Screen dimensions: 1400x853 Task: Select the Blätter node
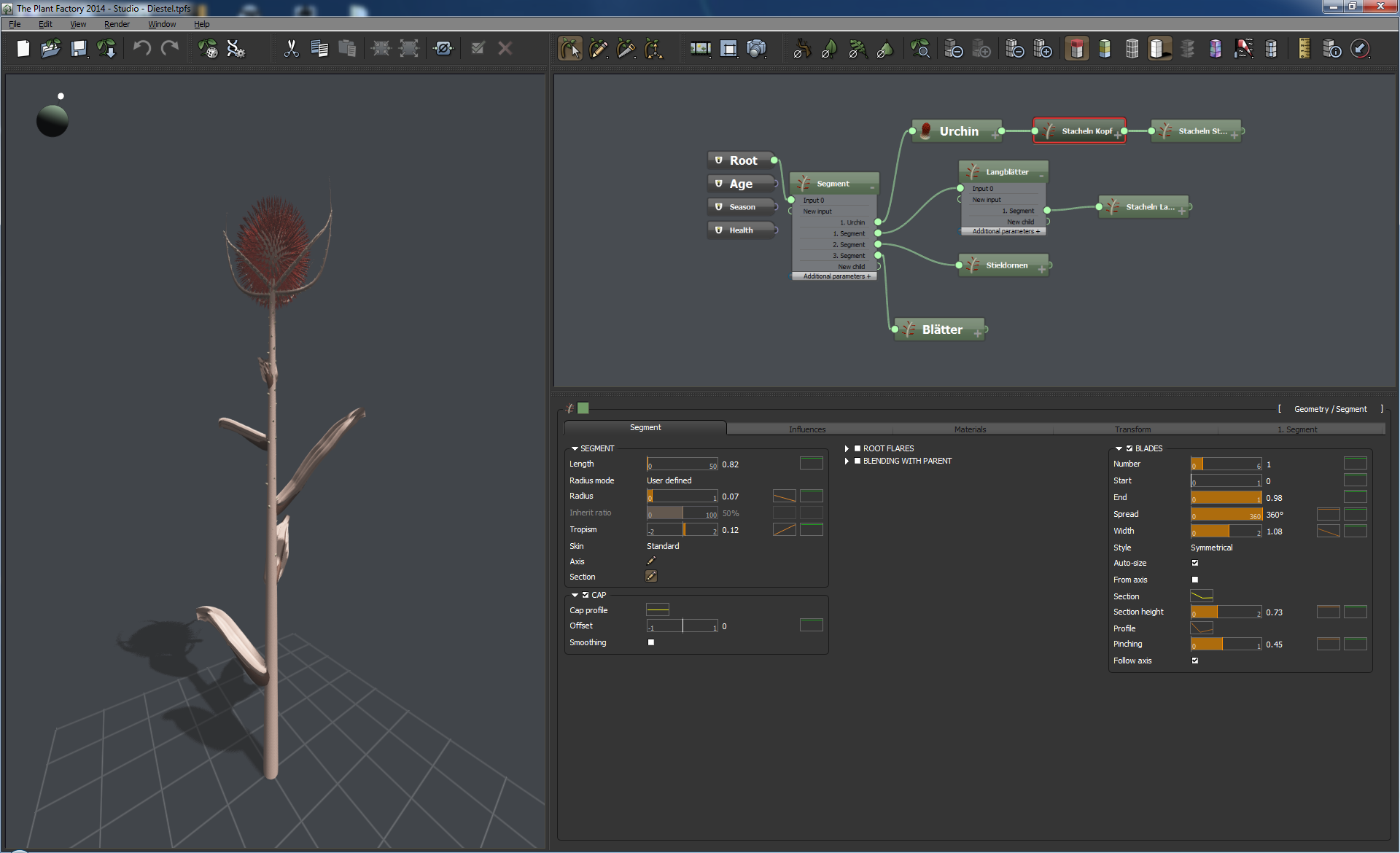point(941,330)
